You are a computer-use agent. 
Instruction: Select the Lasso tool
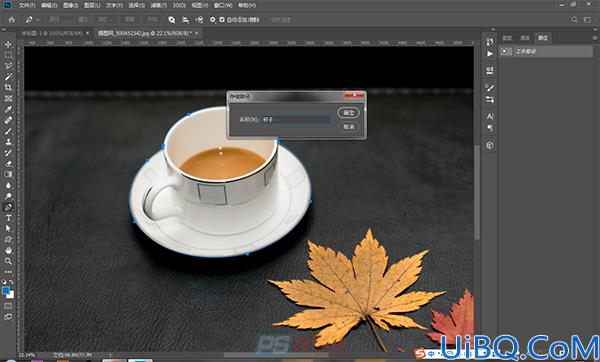coord(8,66)
